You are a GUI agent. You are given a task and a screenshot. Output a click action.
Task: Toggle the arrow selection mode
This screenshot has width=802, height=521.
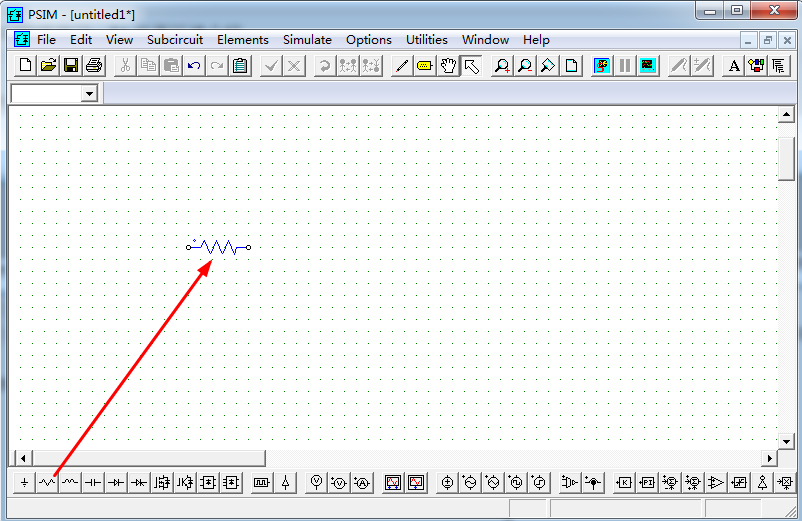pos(471,65)
